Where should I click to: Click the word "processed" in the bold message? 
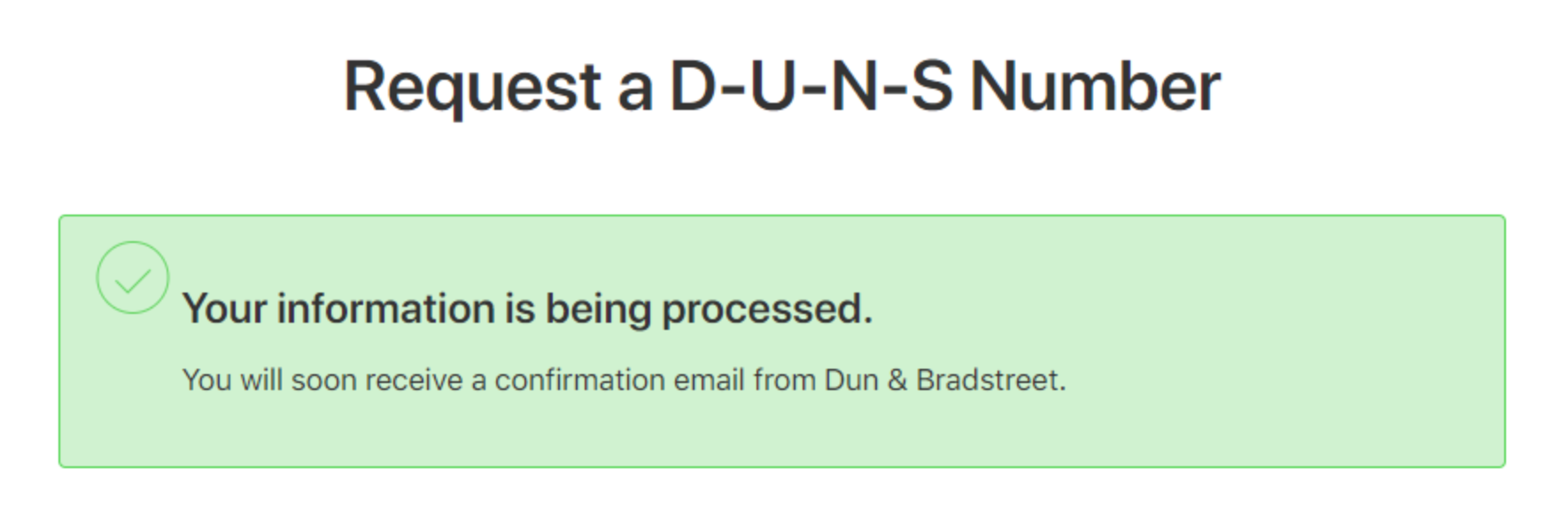coord(766,309)
